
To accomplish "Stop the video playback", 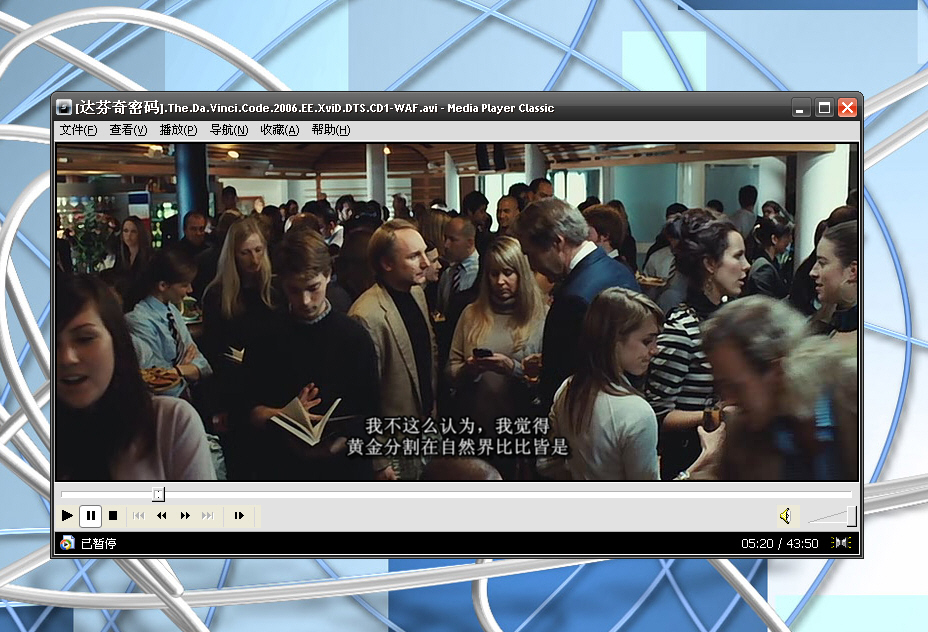I will click(x=113, y=515).
